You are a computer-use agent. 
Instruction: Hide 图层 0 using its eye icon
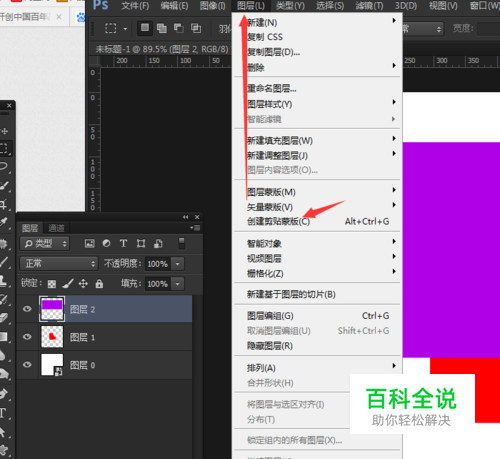pos(27,365)
